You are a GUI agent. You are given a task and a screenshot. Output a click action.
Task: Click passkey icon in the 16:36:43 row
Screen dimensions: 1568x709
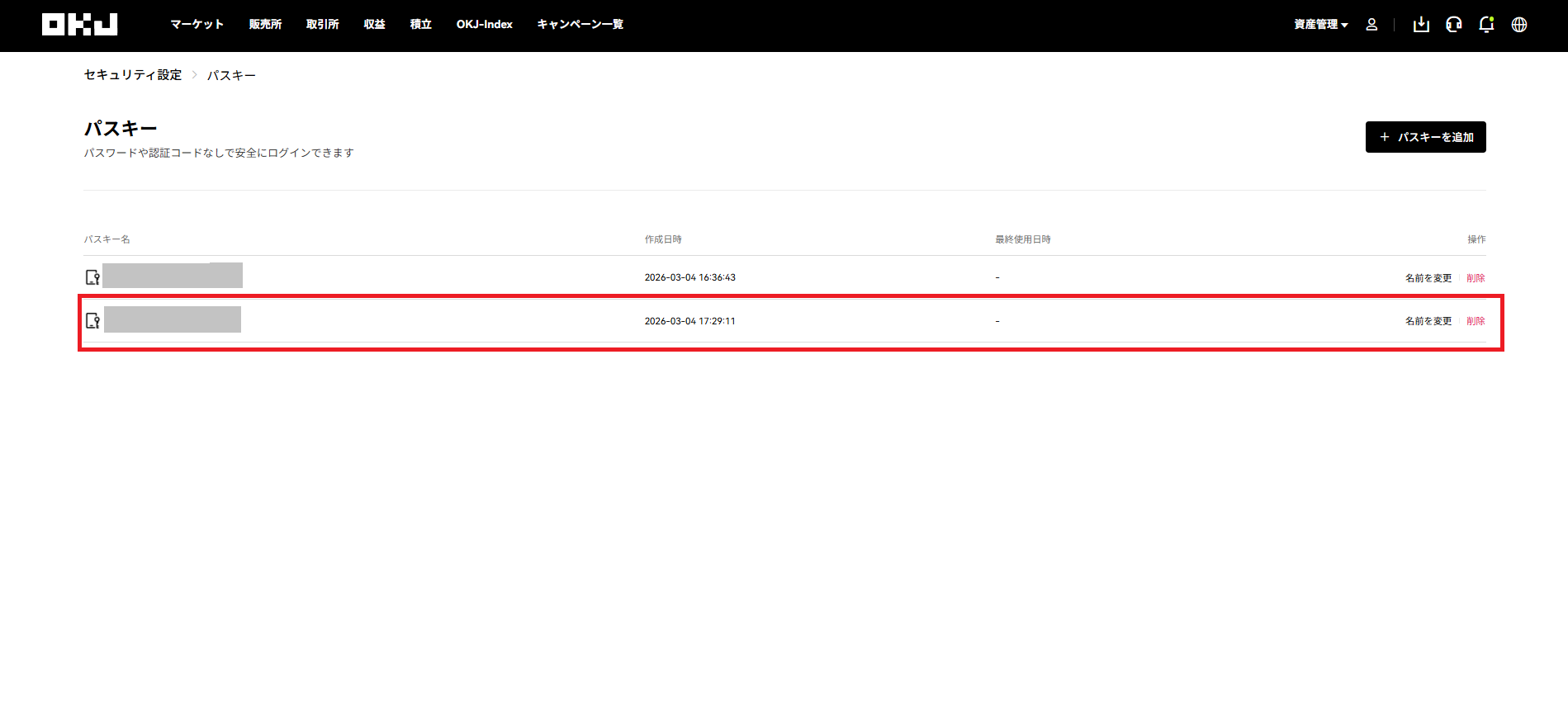click(x=92, y=277)
